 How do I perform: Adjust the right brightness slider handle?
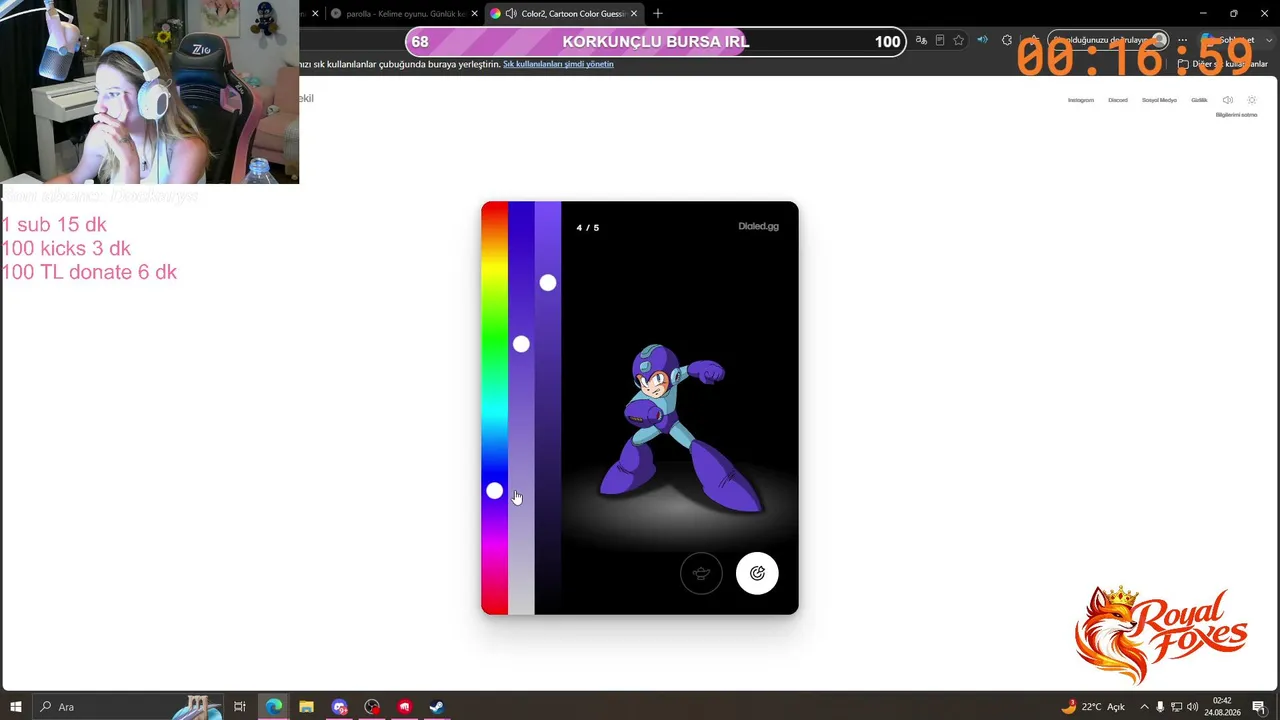pos(548,283)
